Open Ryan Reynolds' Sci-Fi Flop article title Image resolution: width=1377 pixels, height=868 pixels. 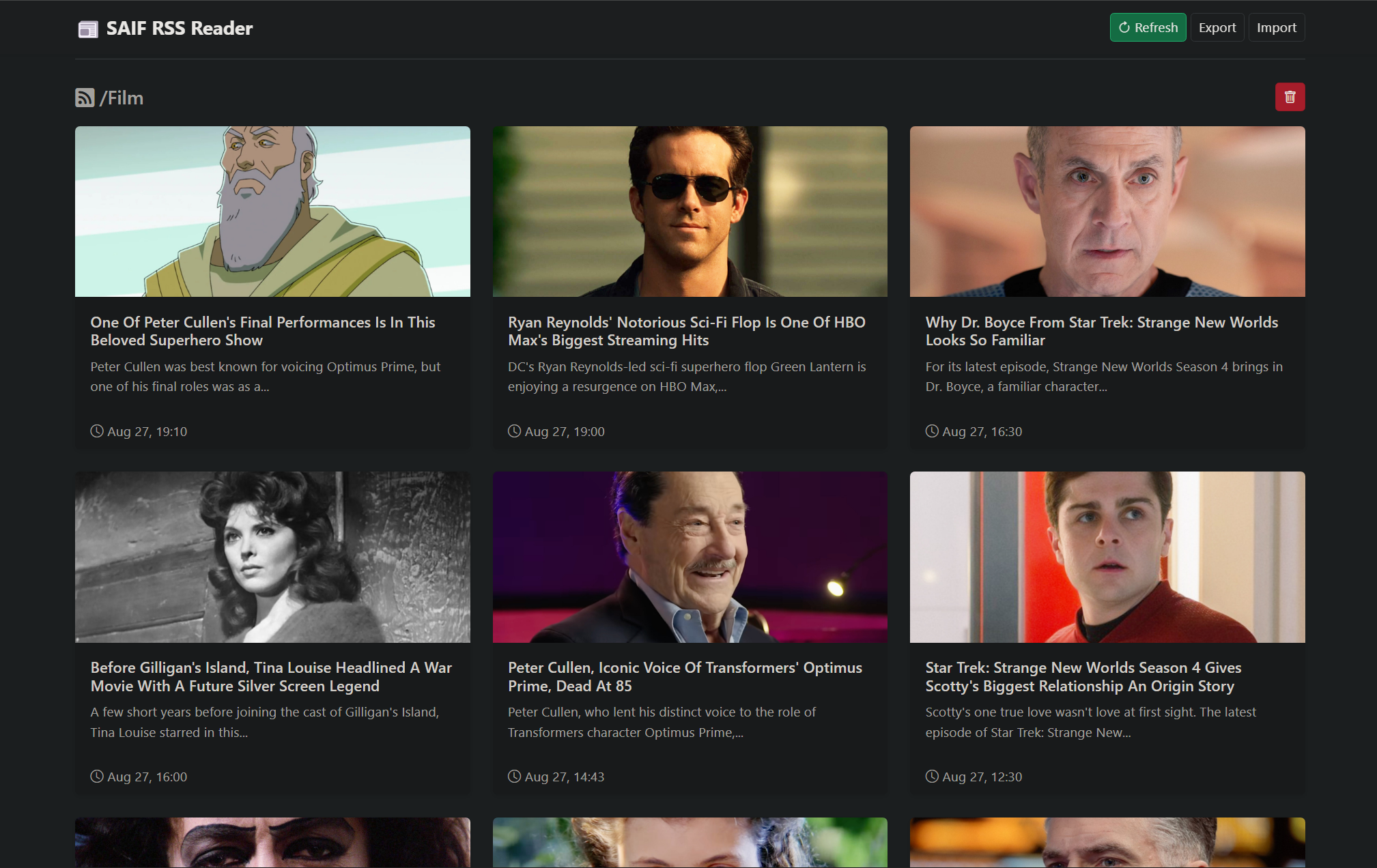tap(687, 331)
